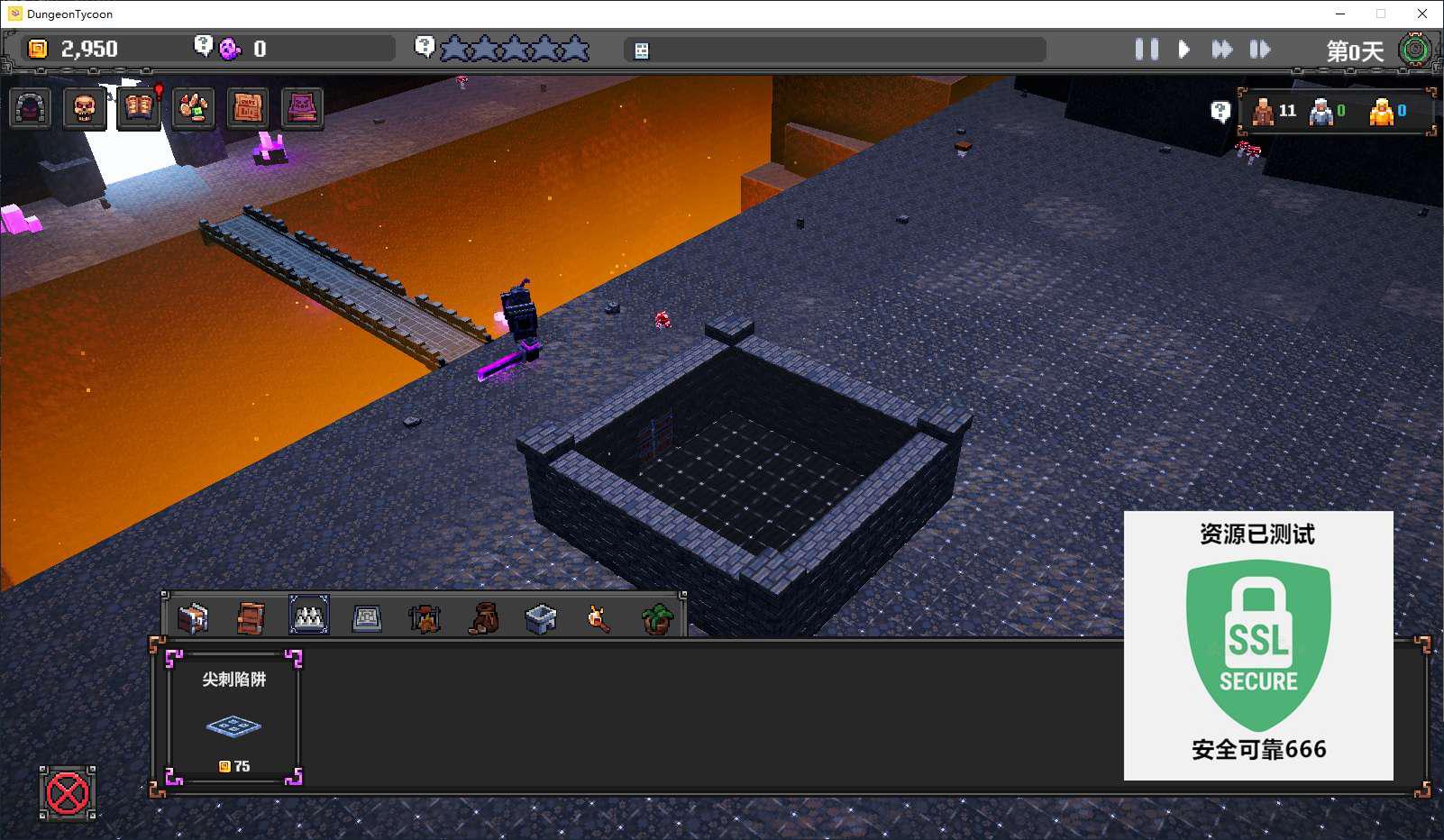Screen dimensions: 1444x840
Task: Open the food and ingredients menu
Action: point(193,109)
